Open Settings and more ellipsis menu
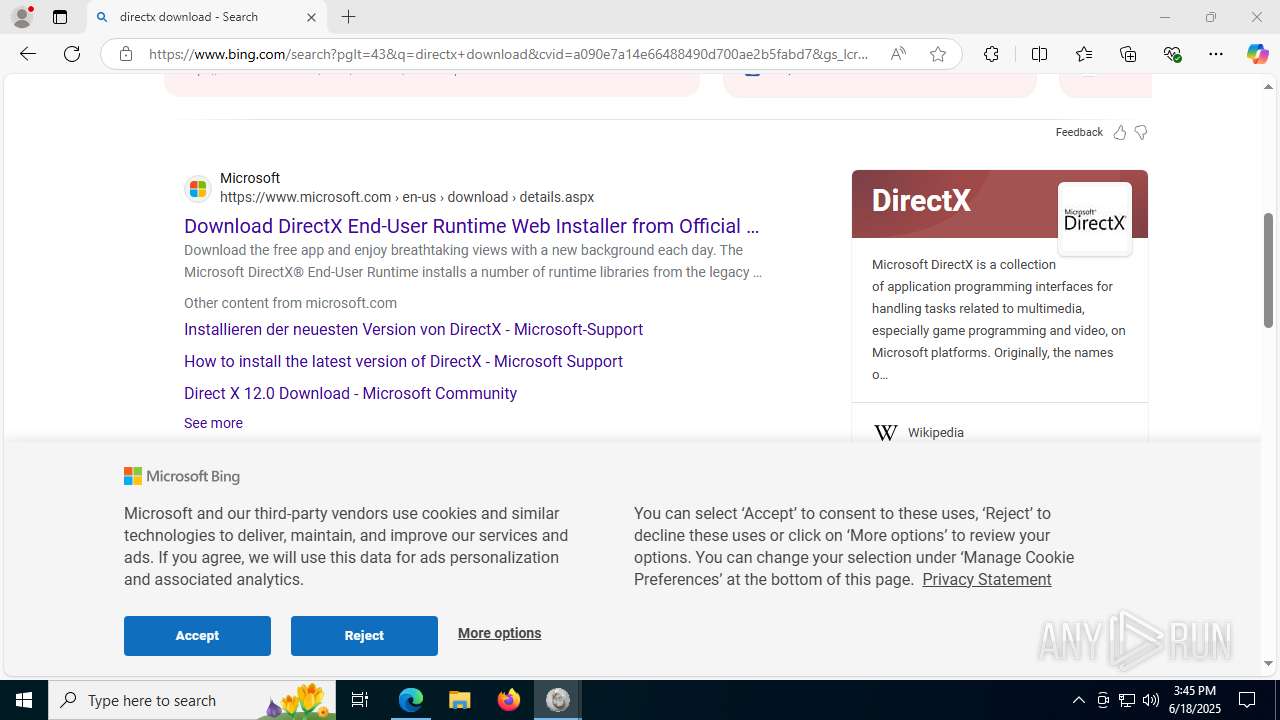Viewport: 1280px width, 720px height. pyautogui.click(x=1216, y=54)
